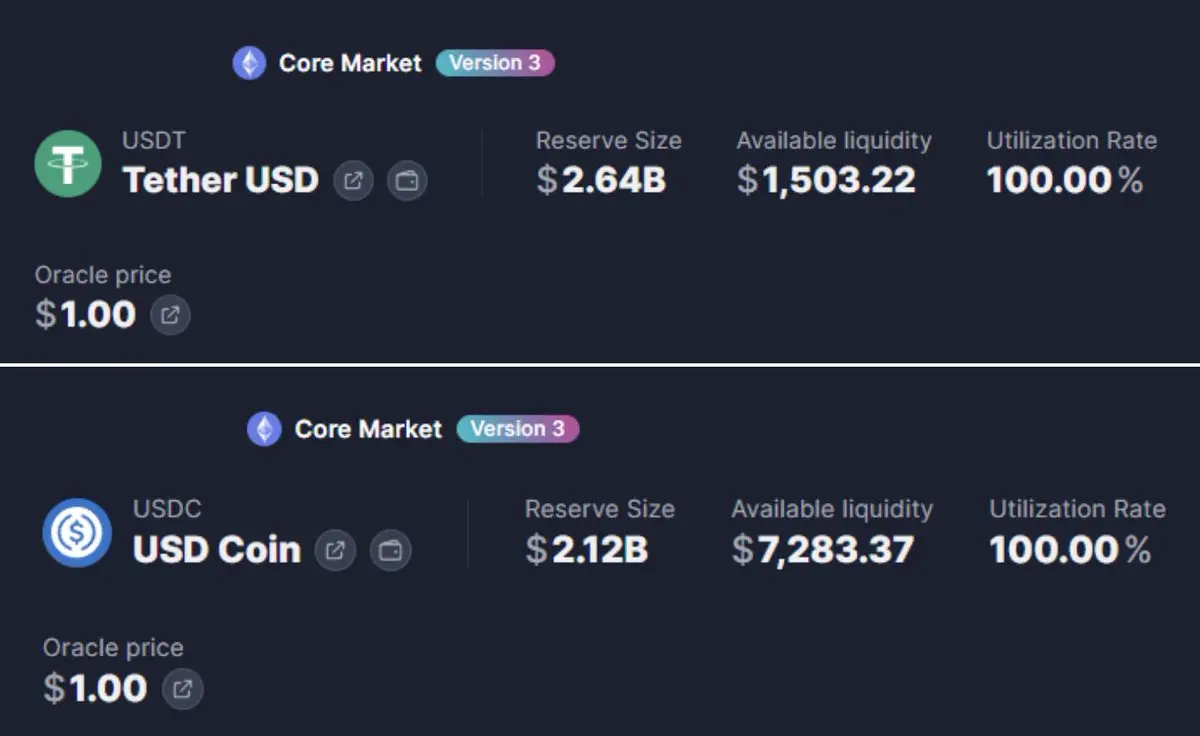The width and height of the screenshot is (1200, 736).
Task: Select the Core Market label above Tether USD
Action: tap(350, 63)
